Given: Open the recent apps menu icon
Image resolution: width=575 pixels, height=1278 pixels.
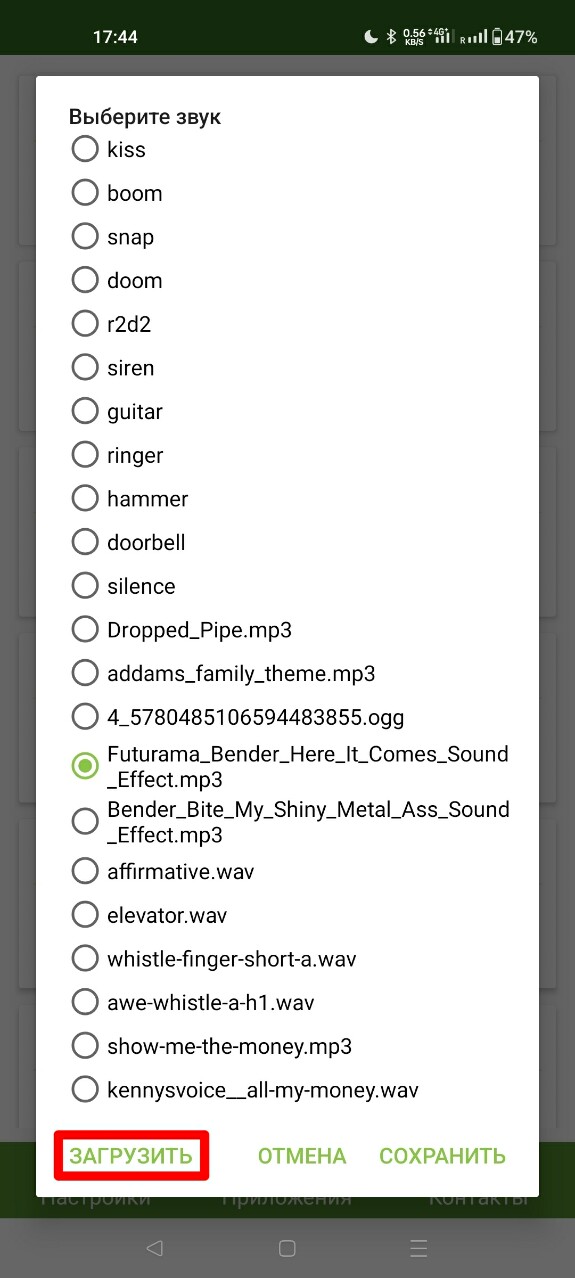Looking at the screenshot, I should [420, 1248].
